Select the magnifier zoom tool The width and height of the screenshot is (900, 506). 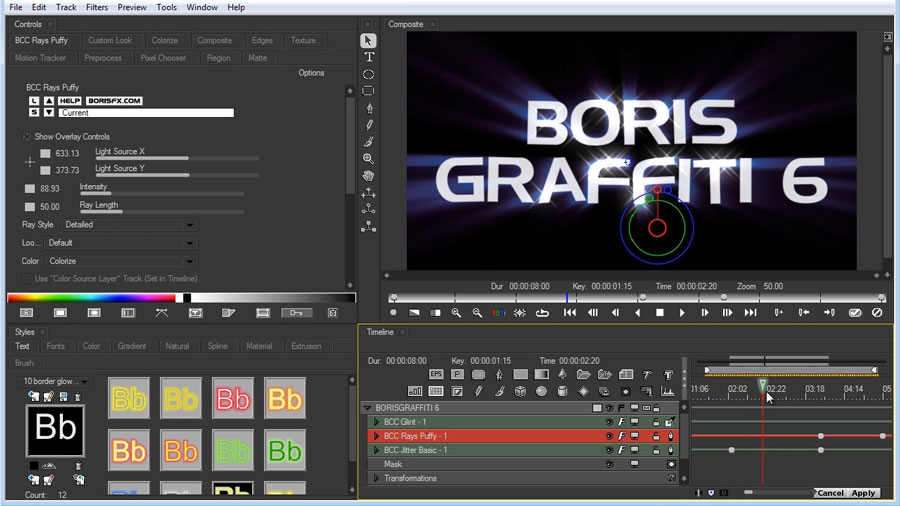pos(368,158)
